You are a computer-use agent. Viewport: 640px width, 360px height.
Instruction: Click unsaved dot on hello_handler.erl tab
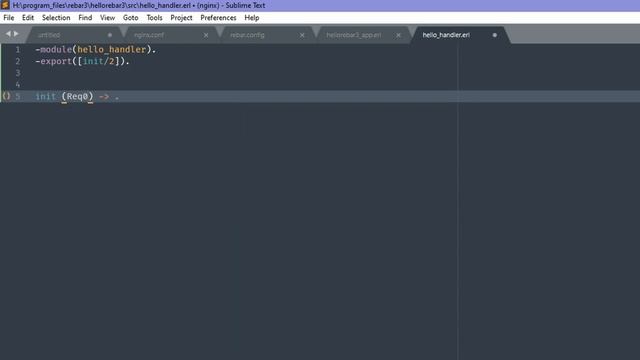pyautogui.click(x=495, y=35)
